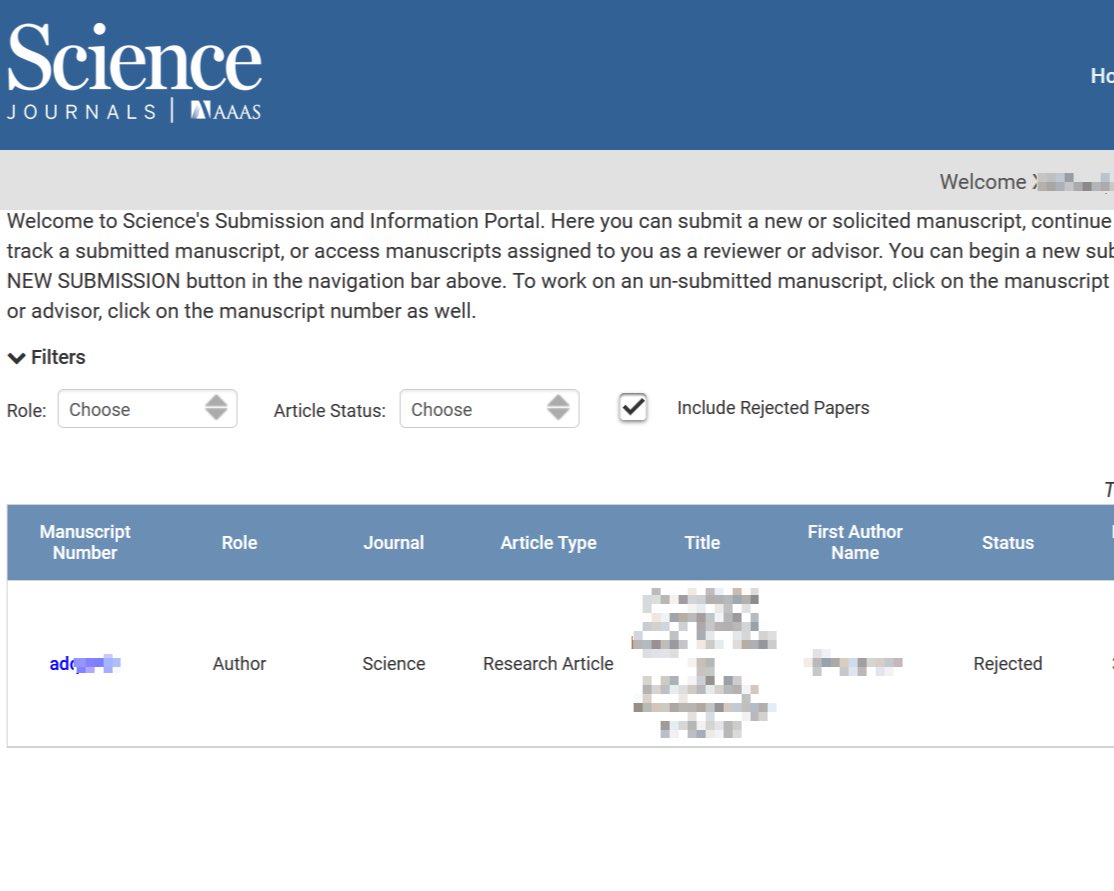
Task: Click the Title column header
Action: click(702, 543)
